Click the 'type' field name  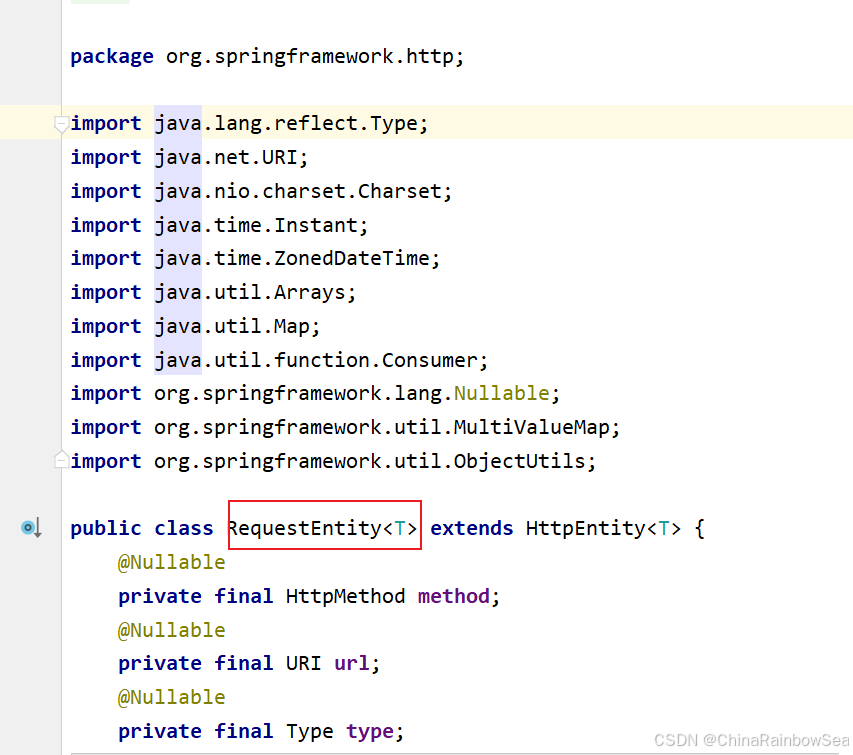370,732
